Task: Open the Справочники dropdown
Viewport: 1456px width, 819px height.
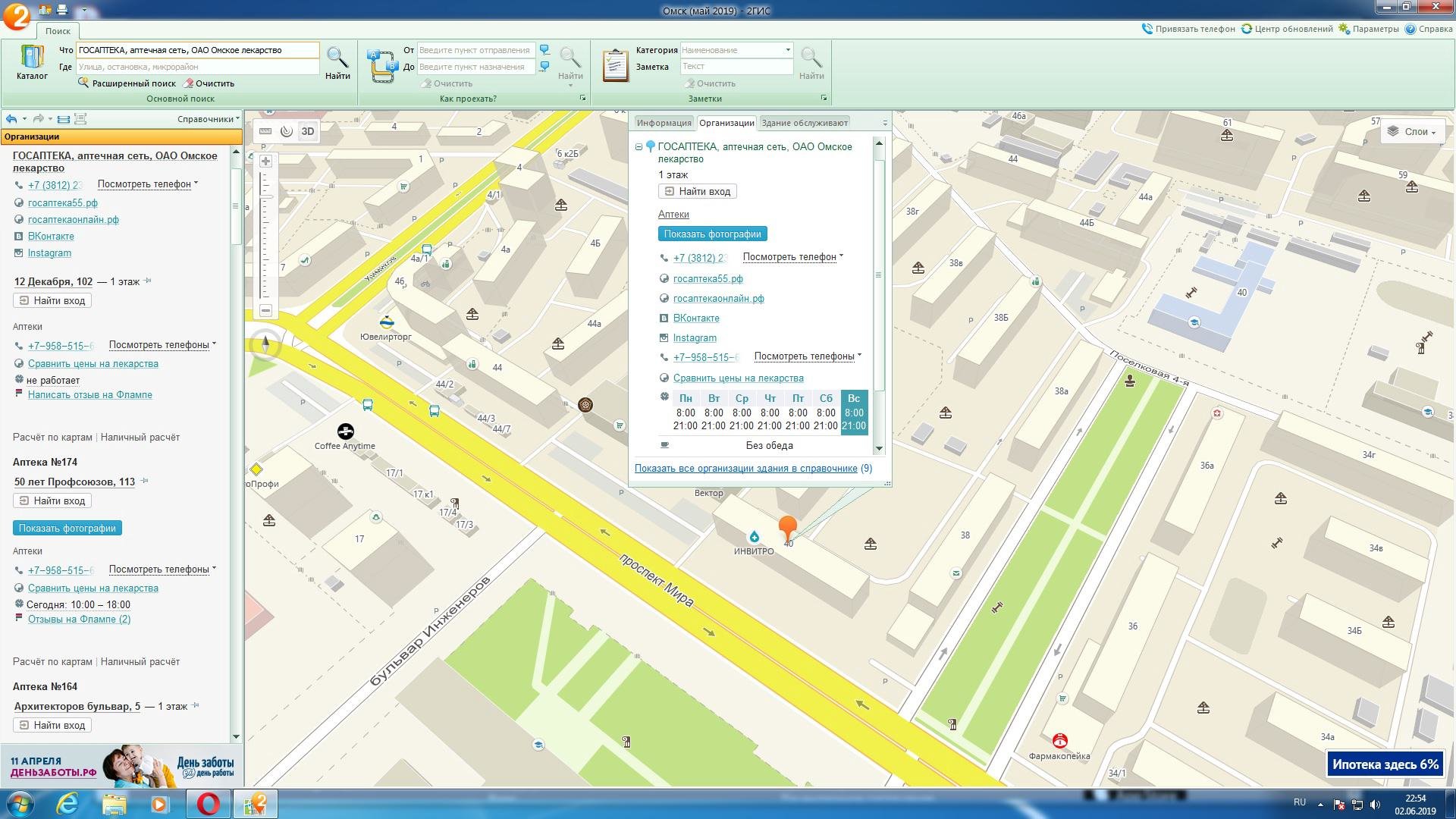Action: click(x=209, y=119)
